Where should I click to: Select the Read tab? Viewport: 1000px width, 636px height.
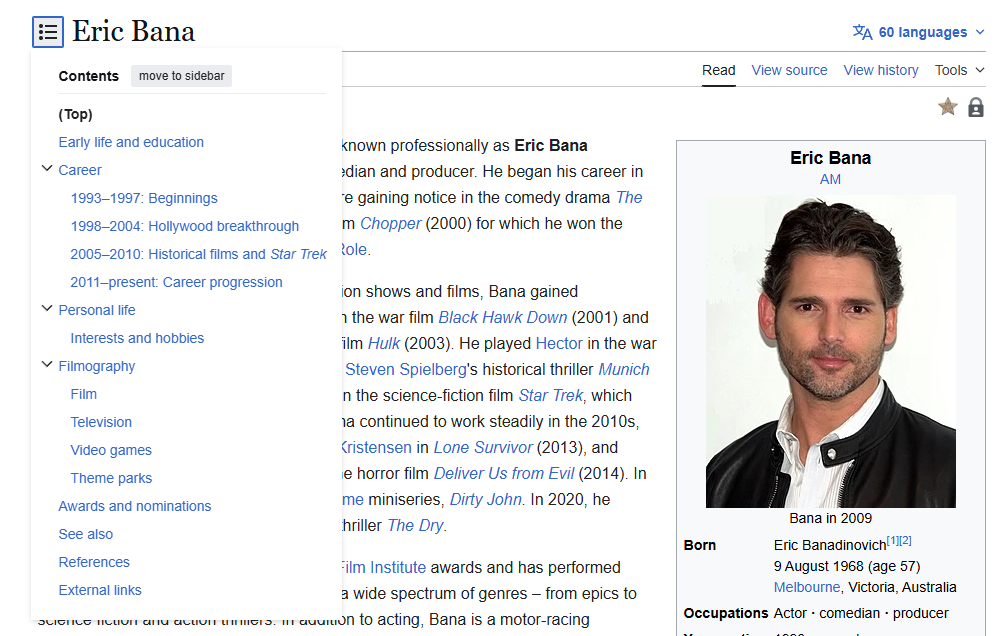[x=718, y=70]
